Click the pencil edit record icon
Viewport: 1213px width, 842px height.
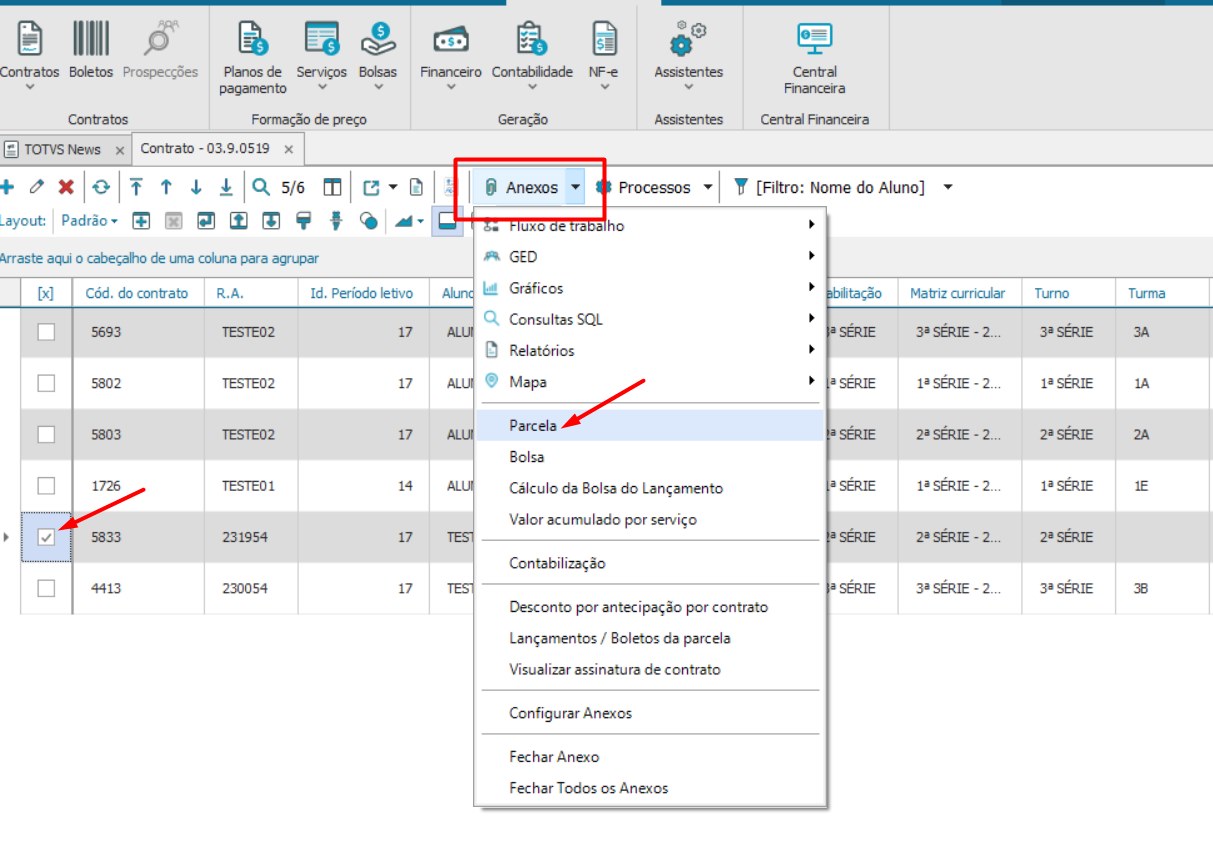coord(37,187)
